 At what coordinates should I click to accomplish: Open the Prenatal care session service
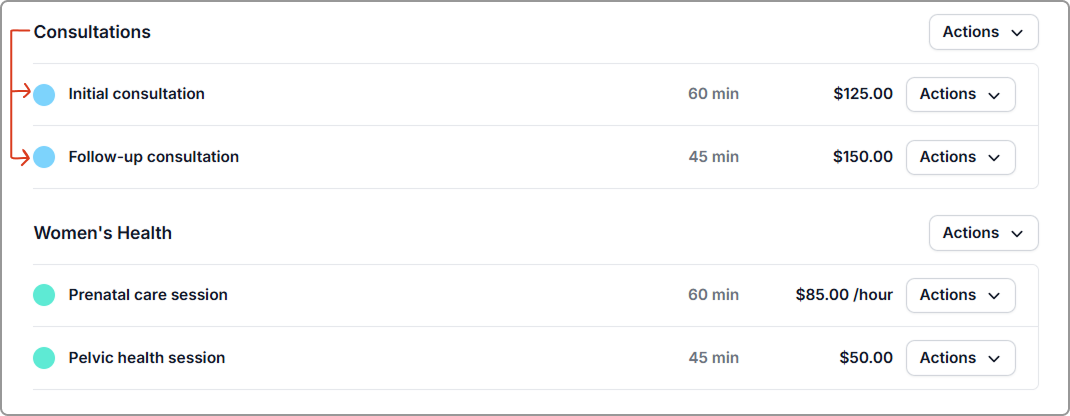click(x=148, y=295)
